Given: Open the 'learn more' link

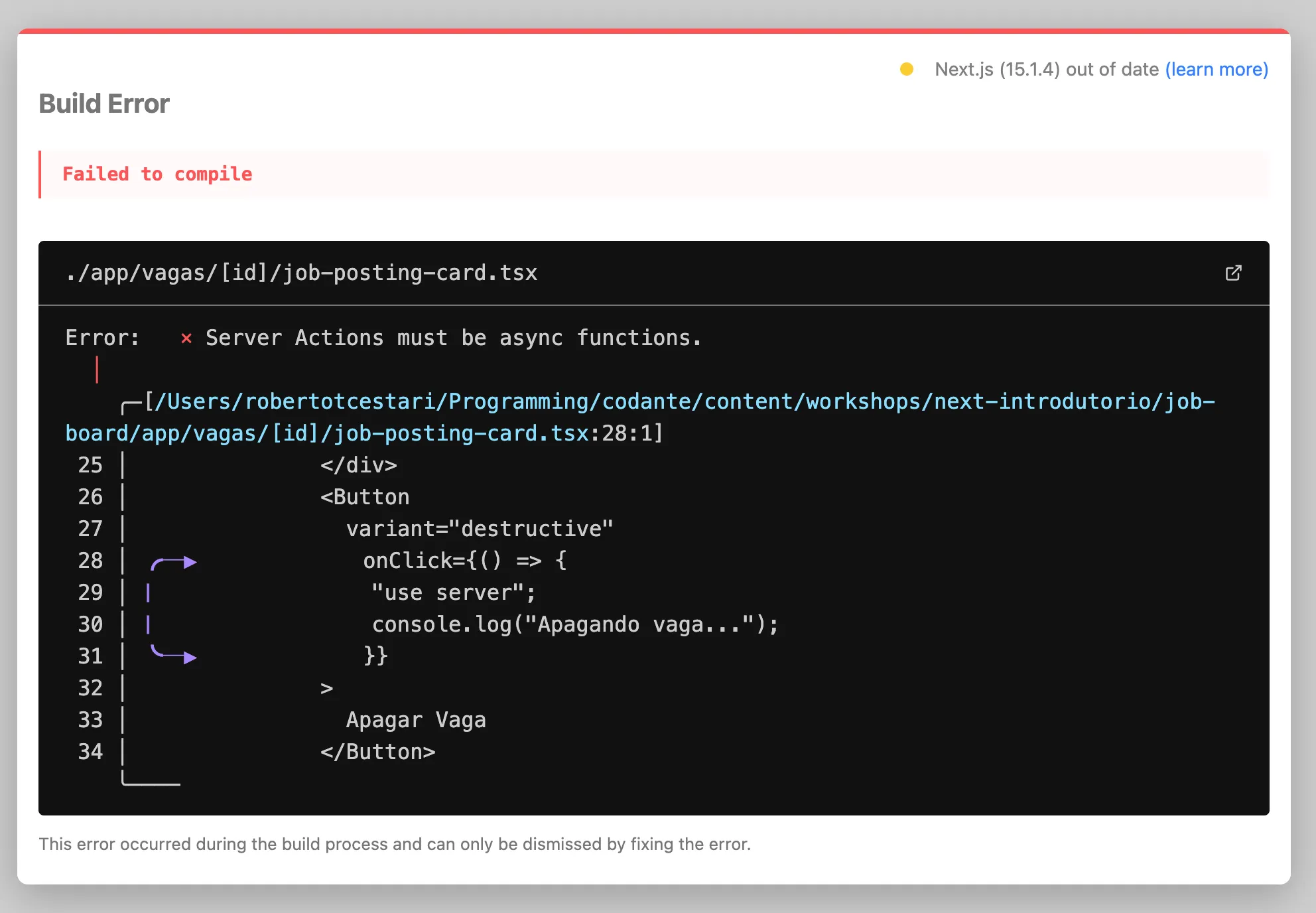Looking at the screenshot, I should [x=1217, y=70].
